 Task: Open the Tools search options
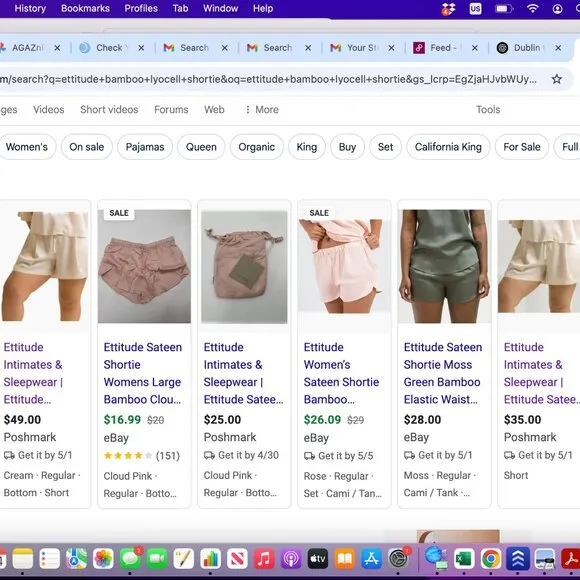tap(488, 109)
